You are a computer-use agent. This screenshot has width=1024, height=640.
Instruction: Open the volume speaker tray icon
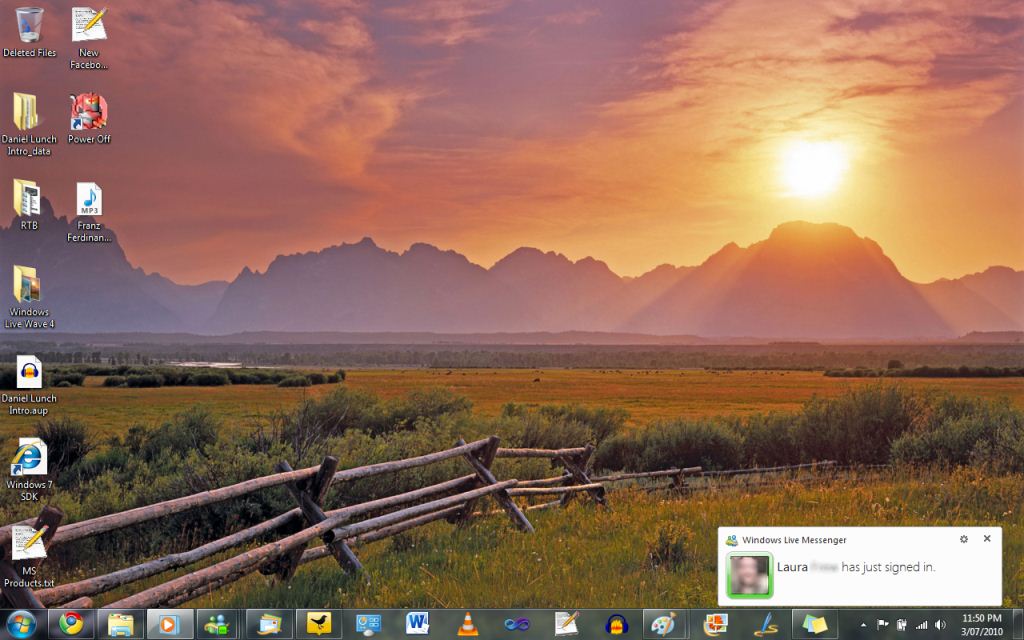[x=940, y=625]
